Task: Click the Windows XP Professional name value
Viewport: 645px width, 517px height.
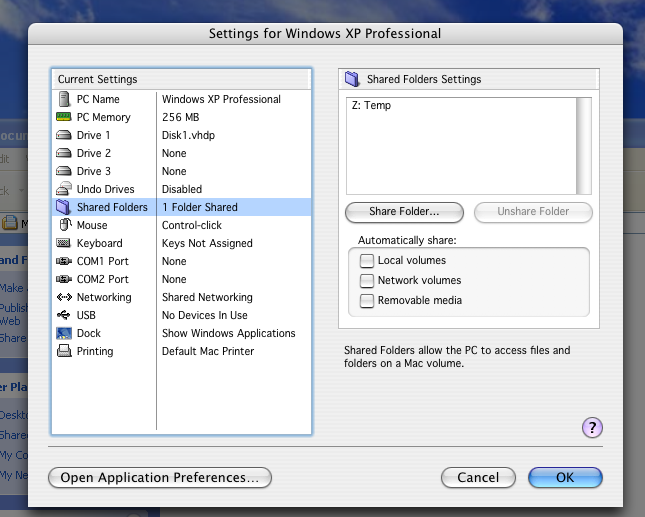Action: click(x=221, y=99)
